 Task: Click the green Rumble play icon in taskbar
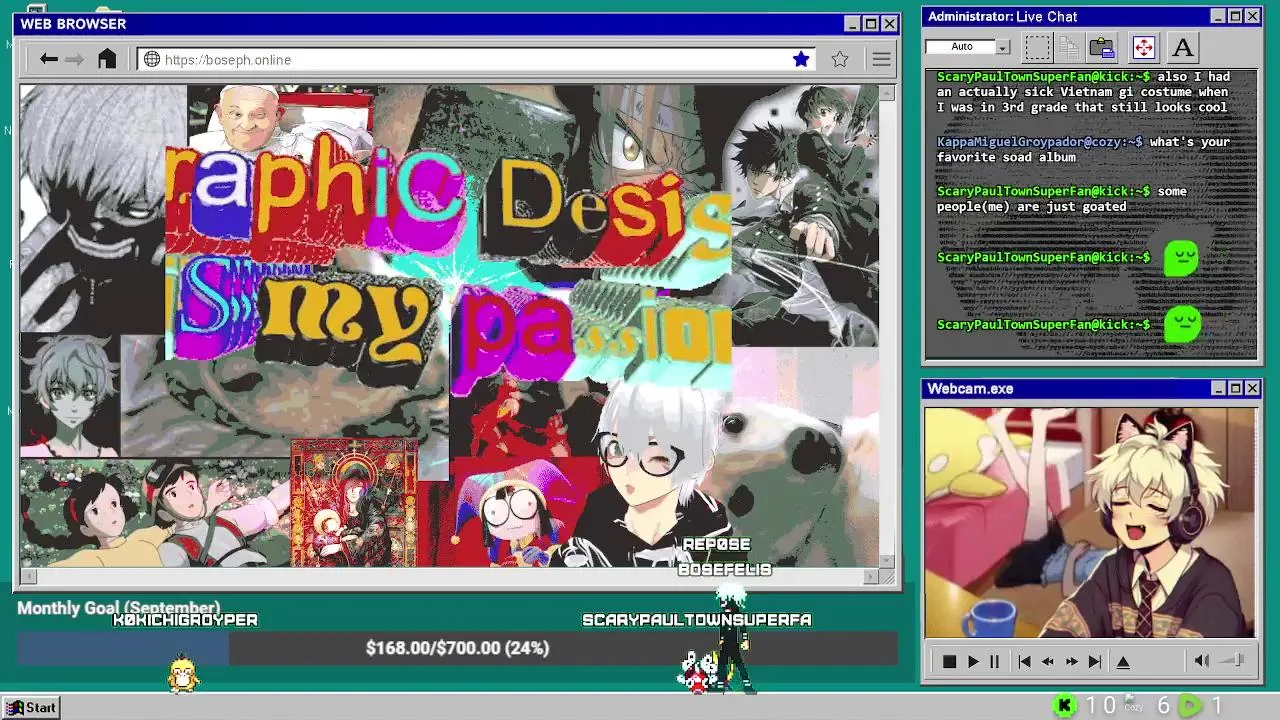tap(1190, 706)
